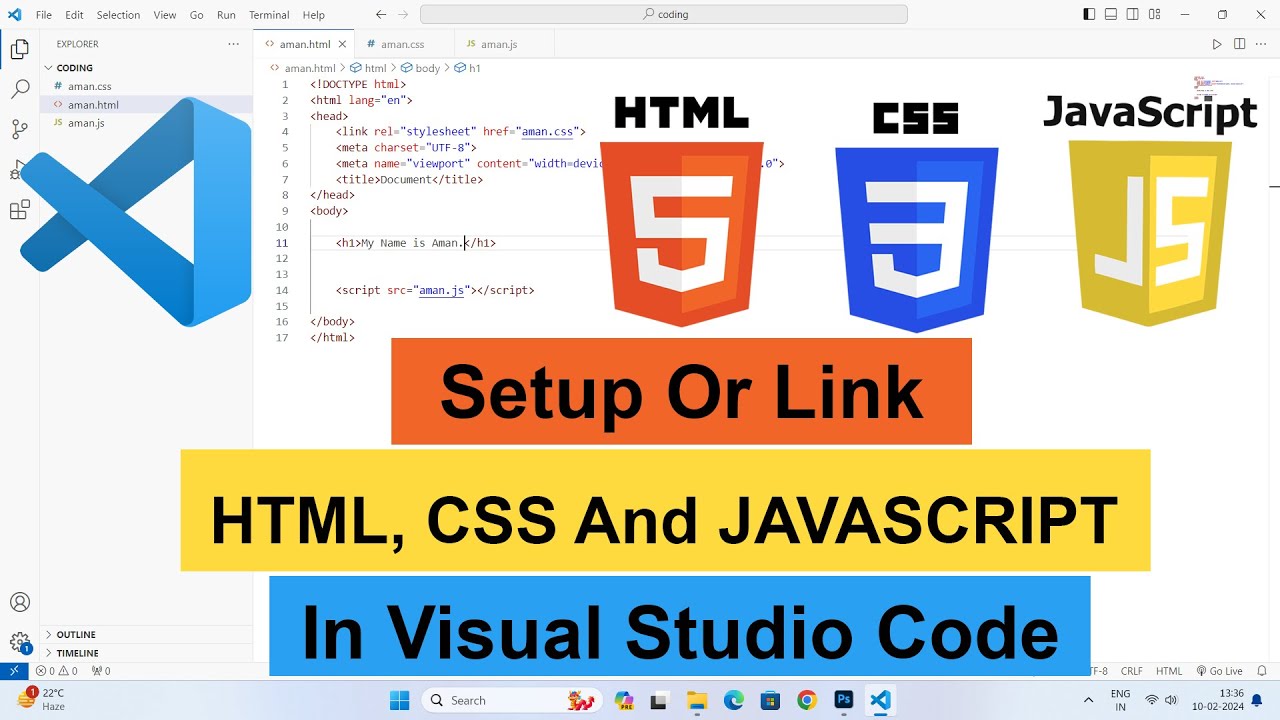Show errors and warnings in Problems panel

click(x=57, y=671)
